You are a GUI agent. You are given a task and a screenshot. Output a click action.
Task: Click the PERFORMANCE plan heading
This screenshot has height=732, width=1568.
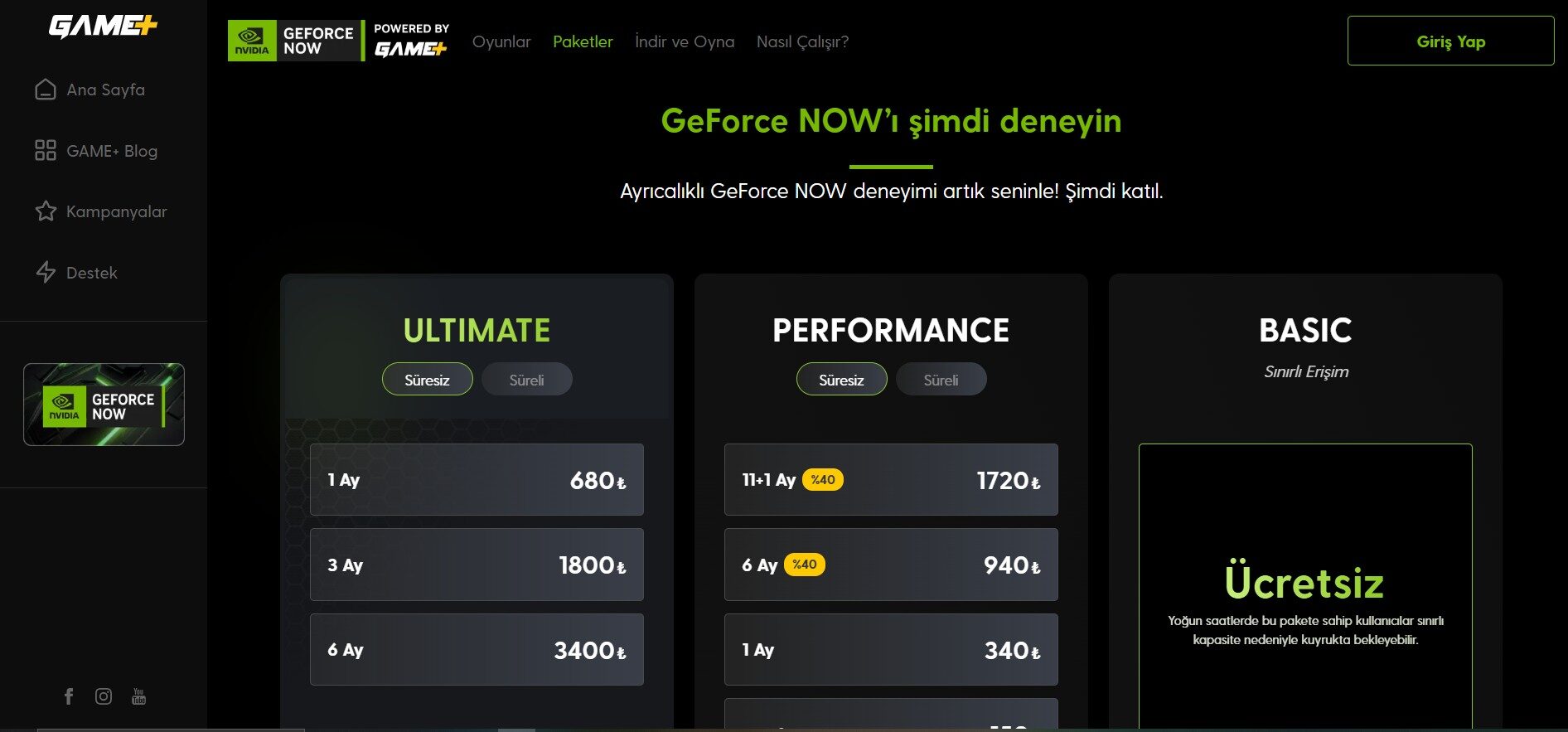pos(891,330)
